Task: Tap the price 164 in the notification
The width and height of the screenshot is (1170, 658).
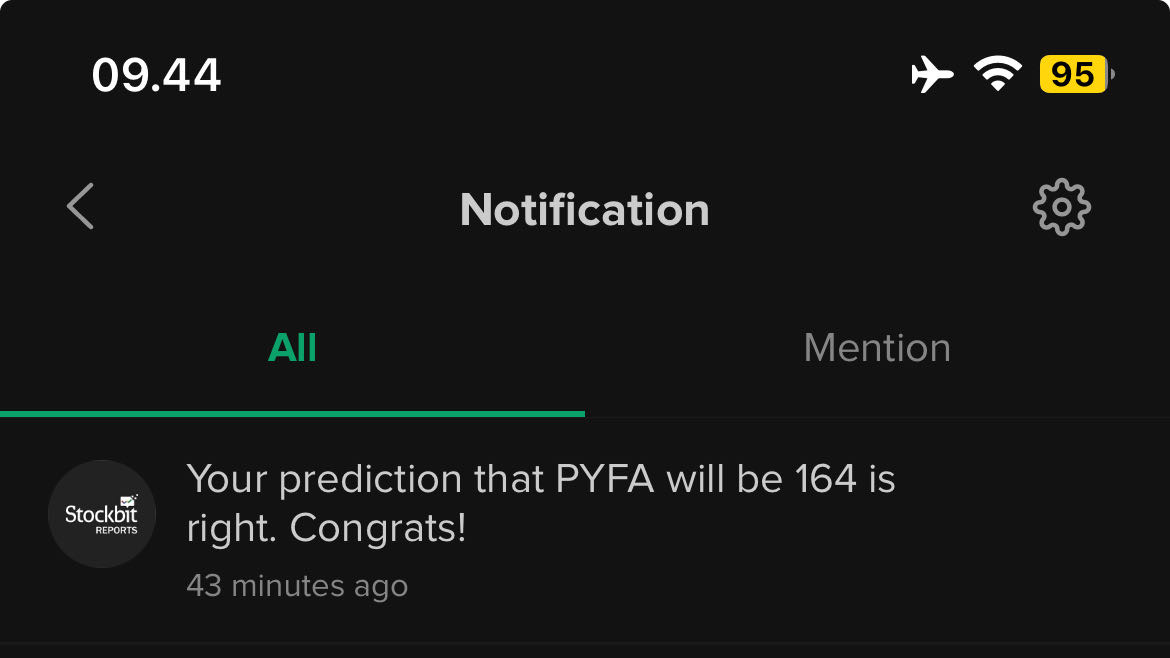Action: 826,480
